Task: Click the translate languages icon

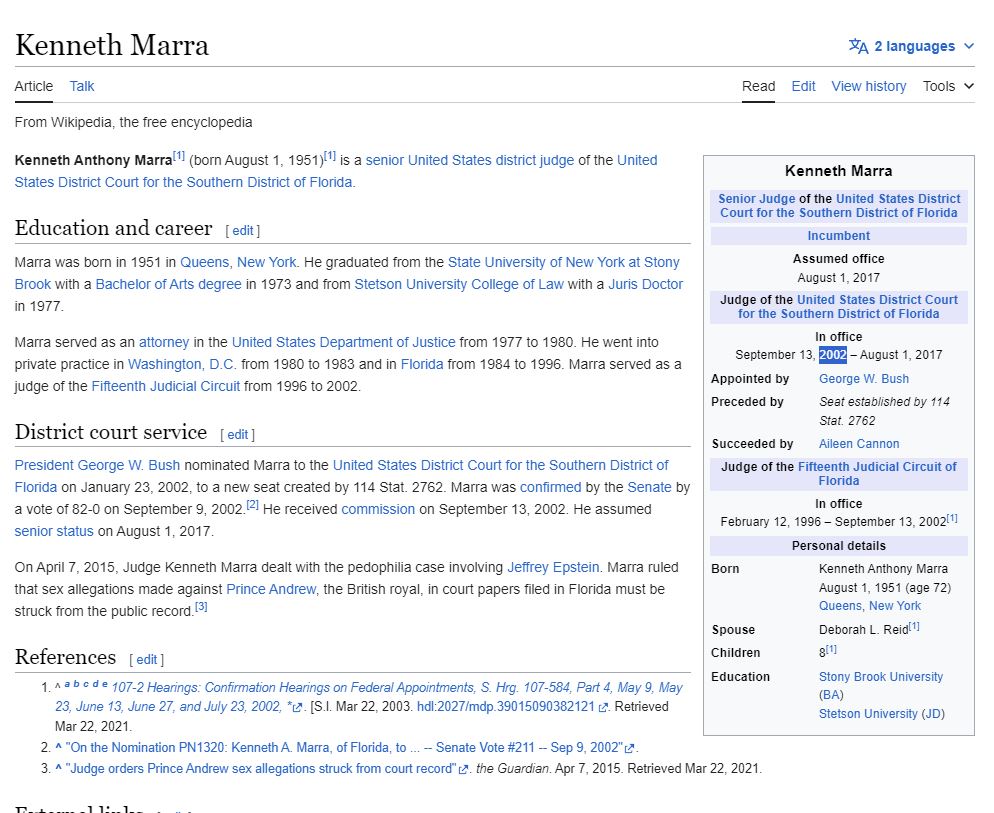Action: [858, 46]
